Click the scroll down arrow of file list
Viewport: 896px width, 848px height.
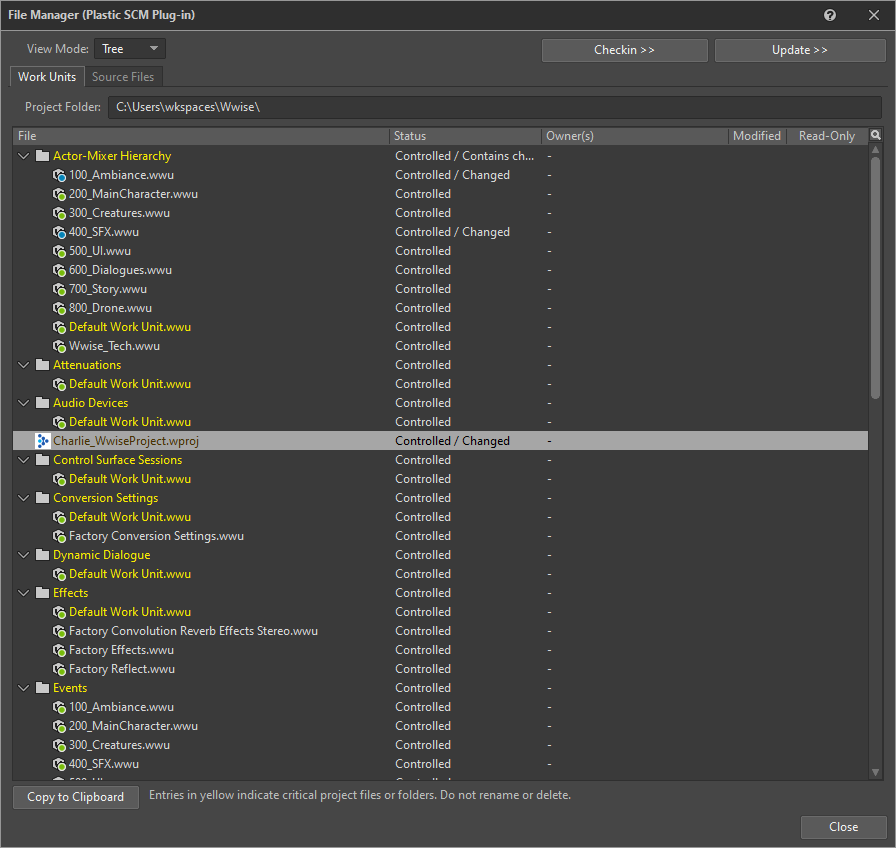(x=876, y=772)
